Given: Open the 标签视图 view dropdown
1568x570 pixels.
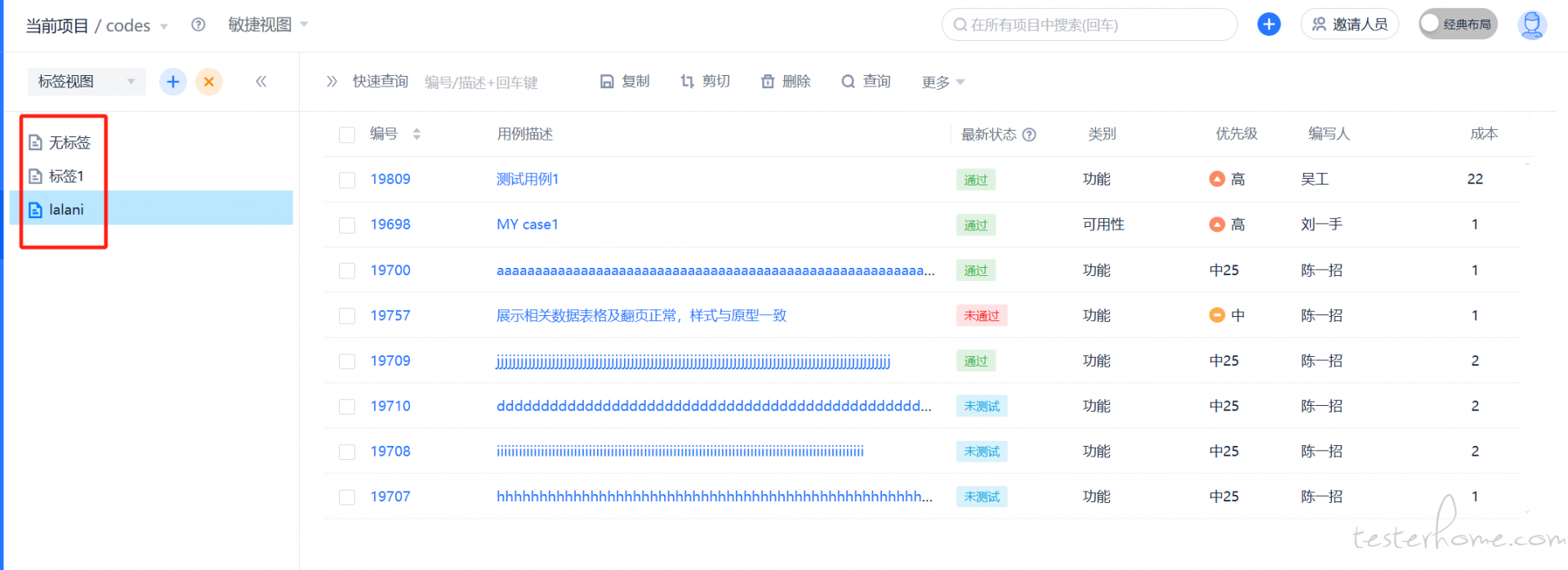Looking at the screenshot, I should pyautogui.click(x=86, y=82).
